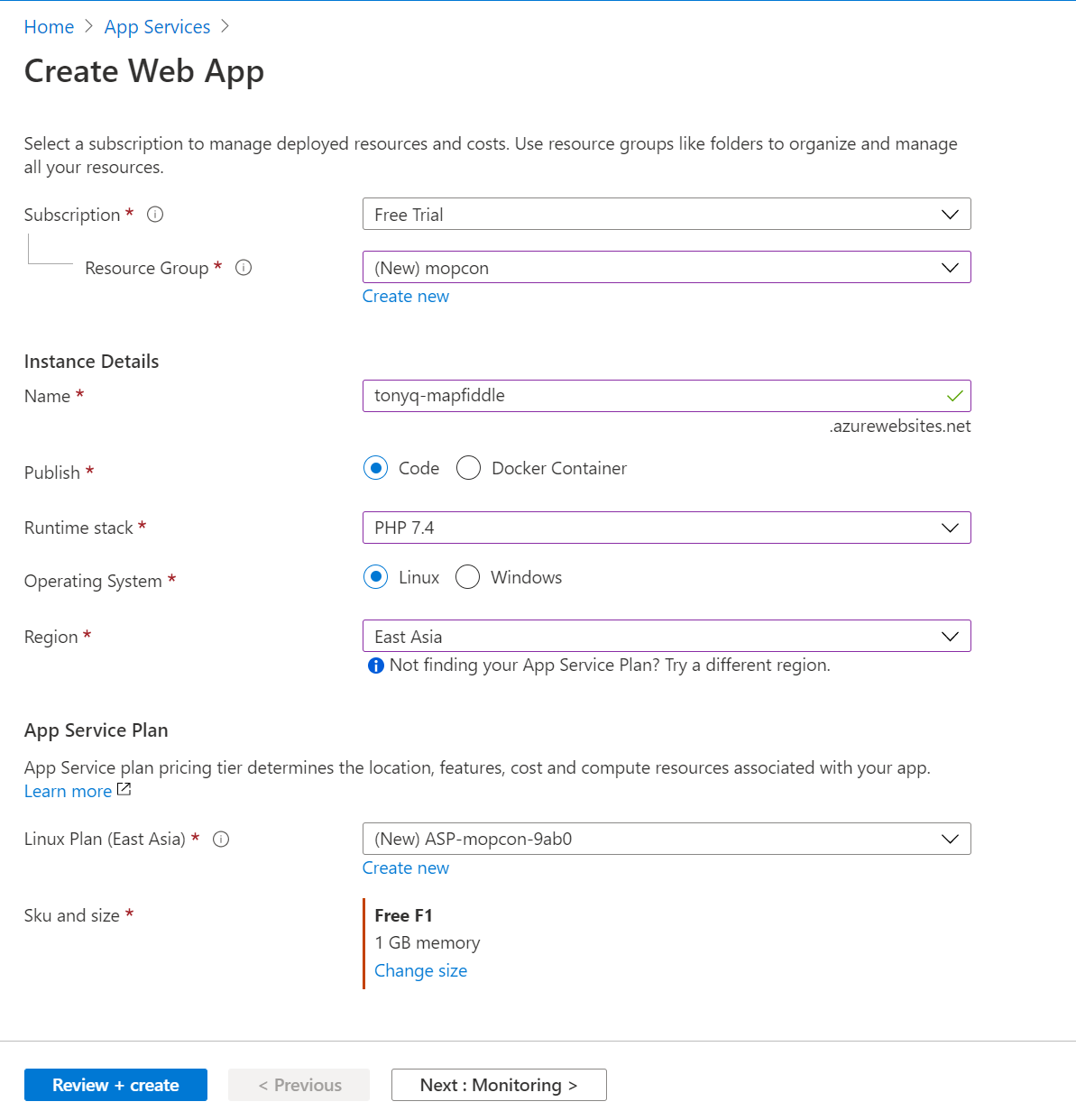Click Next : Monitoring button
Viewport: 1076px width, 1120px height.
click(499, 1085)
